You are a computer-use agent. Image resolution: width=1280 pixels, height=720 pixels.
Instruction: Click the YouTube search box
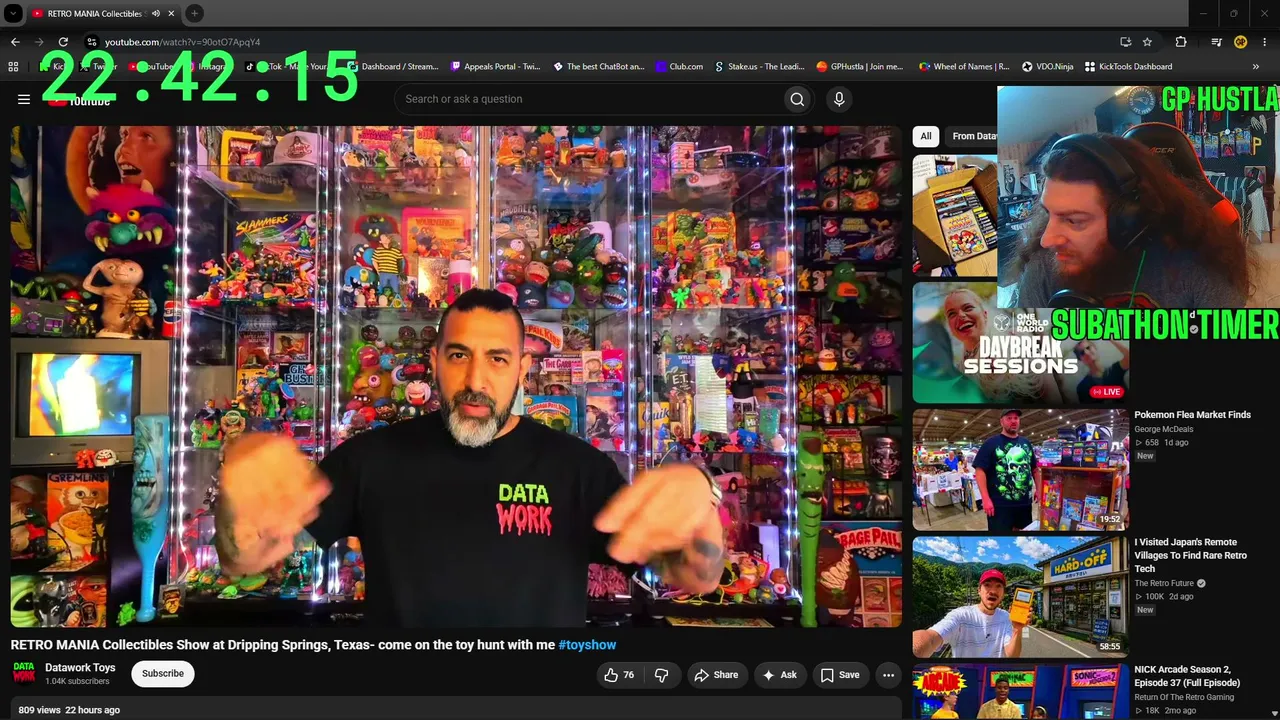click(586, 99)
